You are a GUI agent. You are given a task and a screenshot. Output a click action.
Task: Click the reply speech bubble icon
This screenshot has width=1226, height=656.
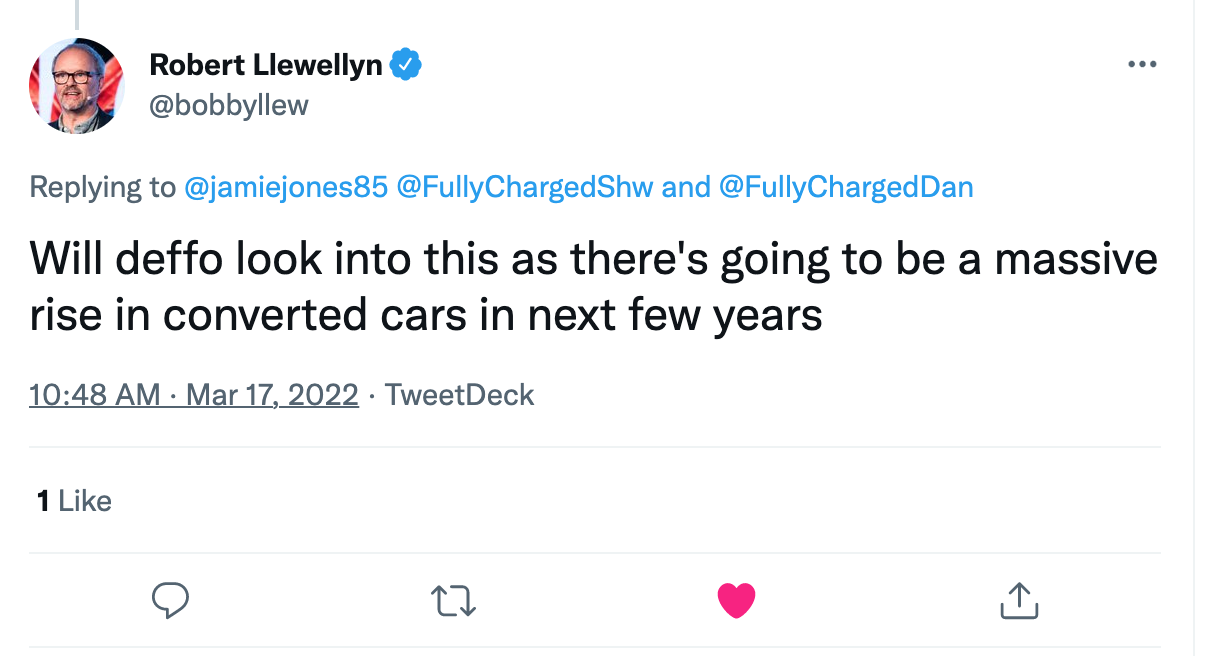coord(170,601)
